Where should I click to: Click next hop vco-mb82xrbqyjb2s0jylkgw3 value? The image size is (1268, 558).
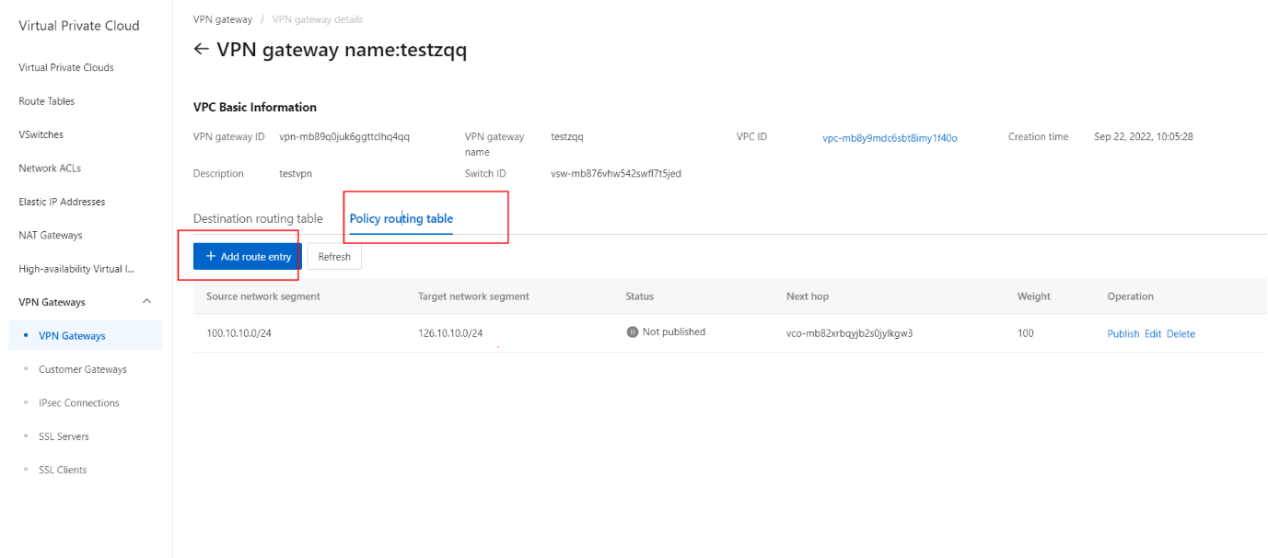point(849,333)
